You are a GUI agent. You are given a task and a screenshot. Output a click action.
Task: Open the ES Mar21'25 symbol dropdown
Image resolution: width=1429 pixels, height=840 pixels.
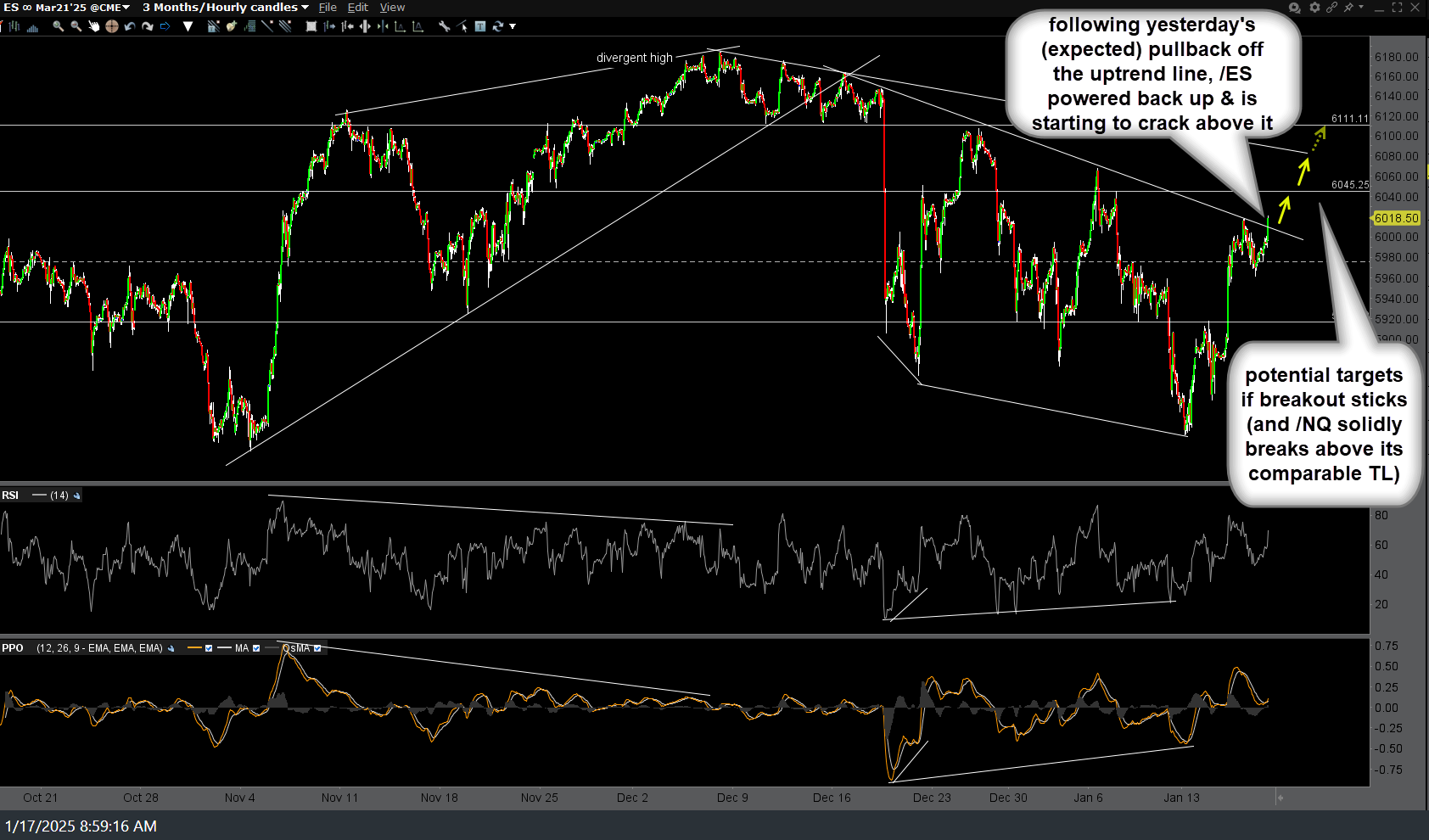(126, 7)
